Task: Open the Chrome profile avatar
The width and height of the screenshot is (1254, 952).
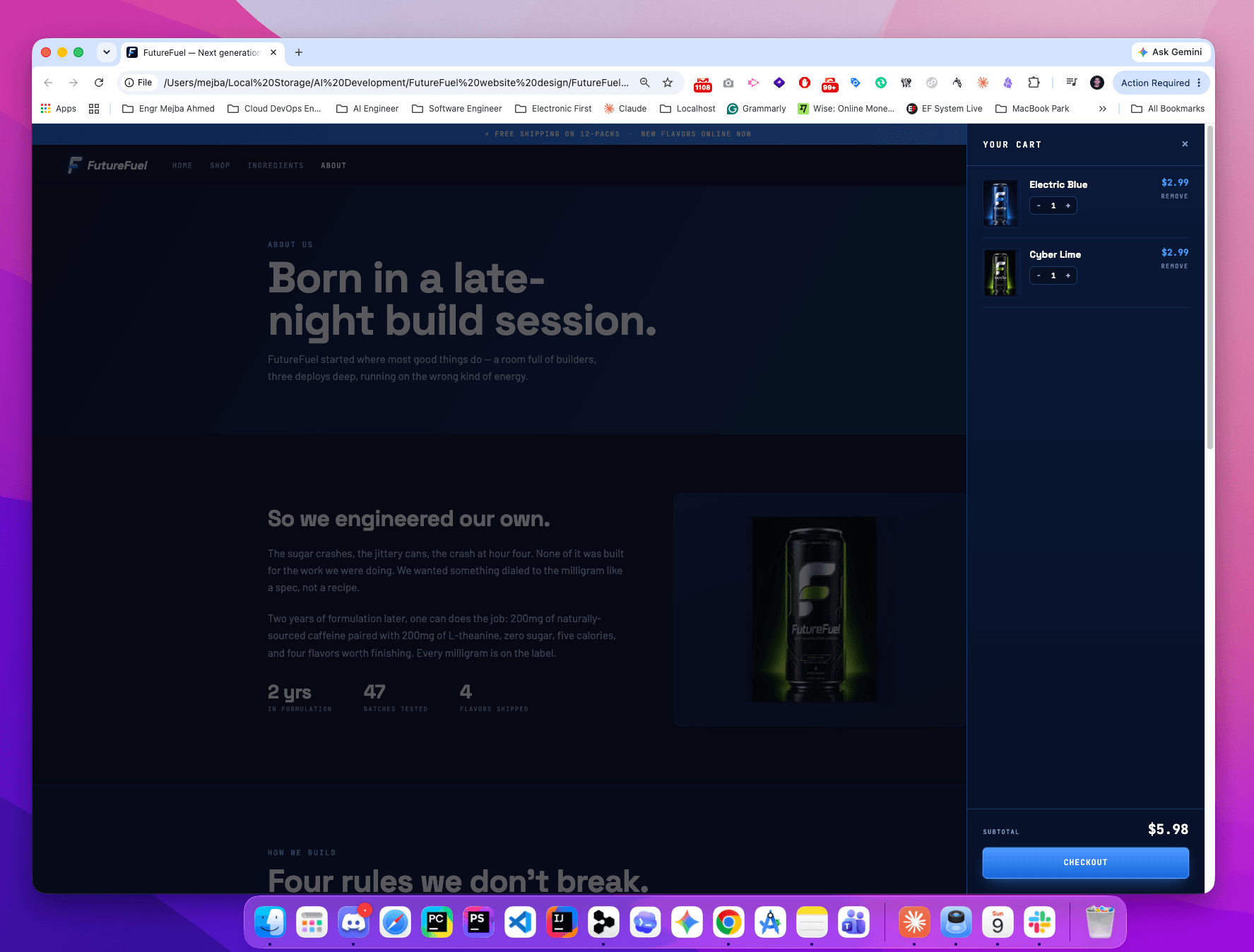Action: [x=1097, y=83]
